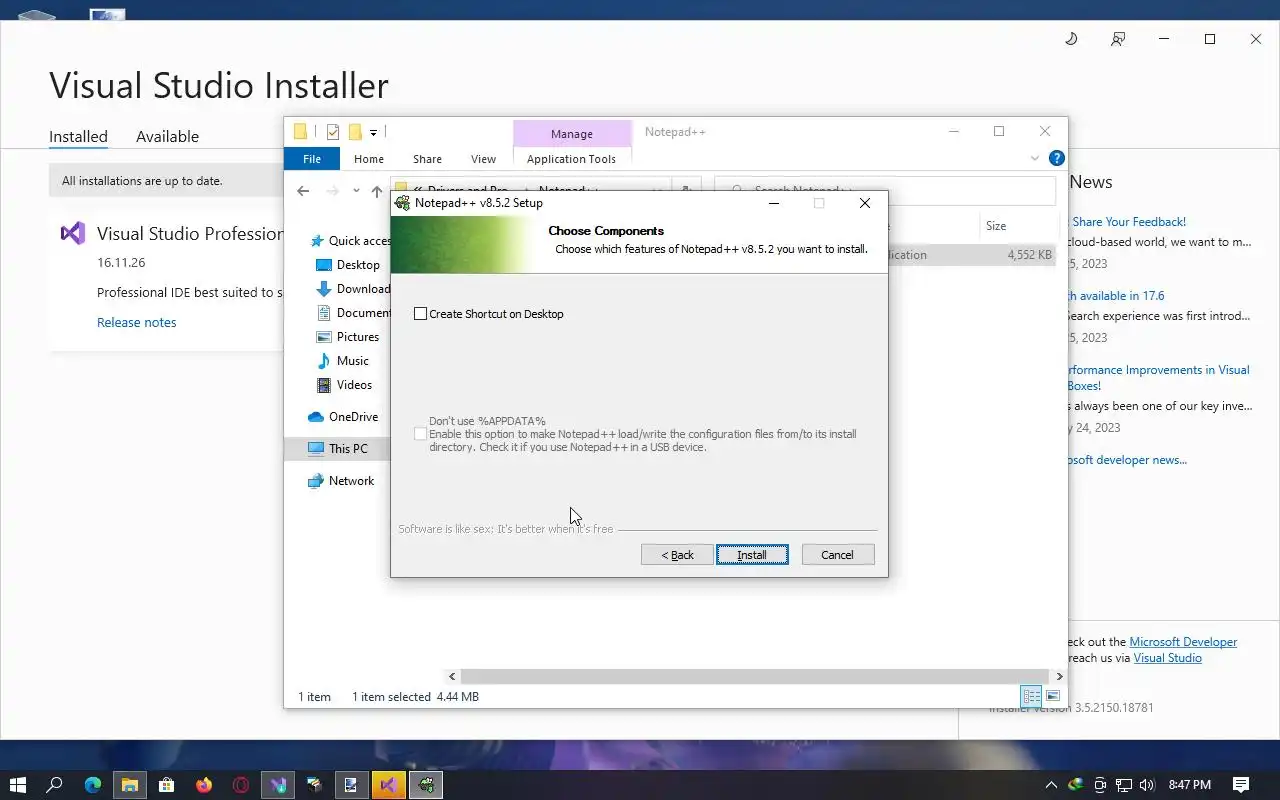1280x800 pixels.
Task: Launch Firefox from taskbar
Action: 204,785
